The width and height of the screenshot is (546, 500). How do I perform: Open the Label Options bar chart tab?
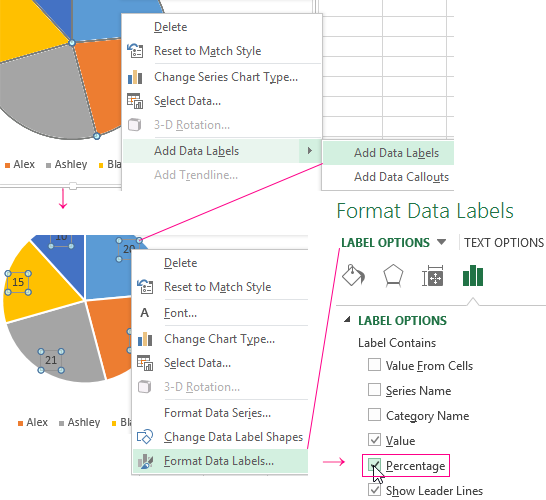[x=473, y=275]
